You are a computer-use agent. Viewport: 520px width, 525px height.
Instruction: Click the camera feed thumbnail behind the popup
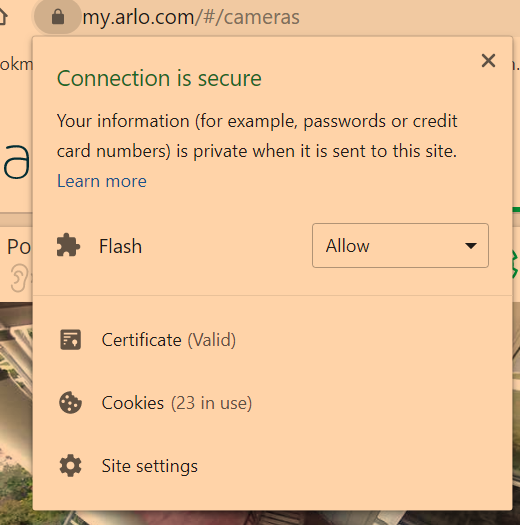(16, 414)
